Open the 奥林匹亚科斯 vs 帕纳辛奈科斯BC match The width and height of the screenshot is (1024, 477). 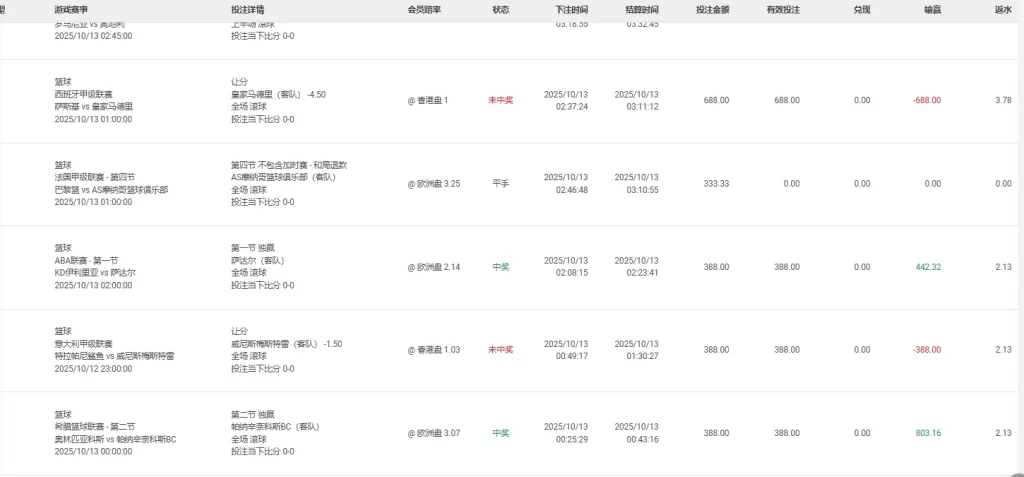click(x=115, y=439)
